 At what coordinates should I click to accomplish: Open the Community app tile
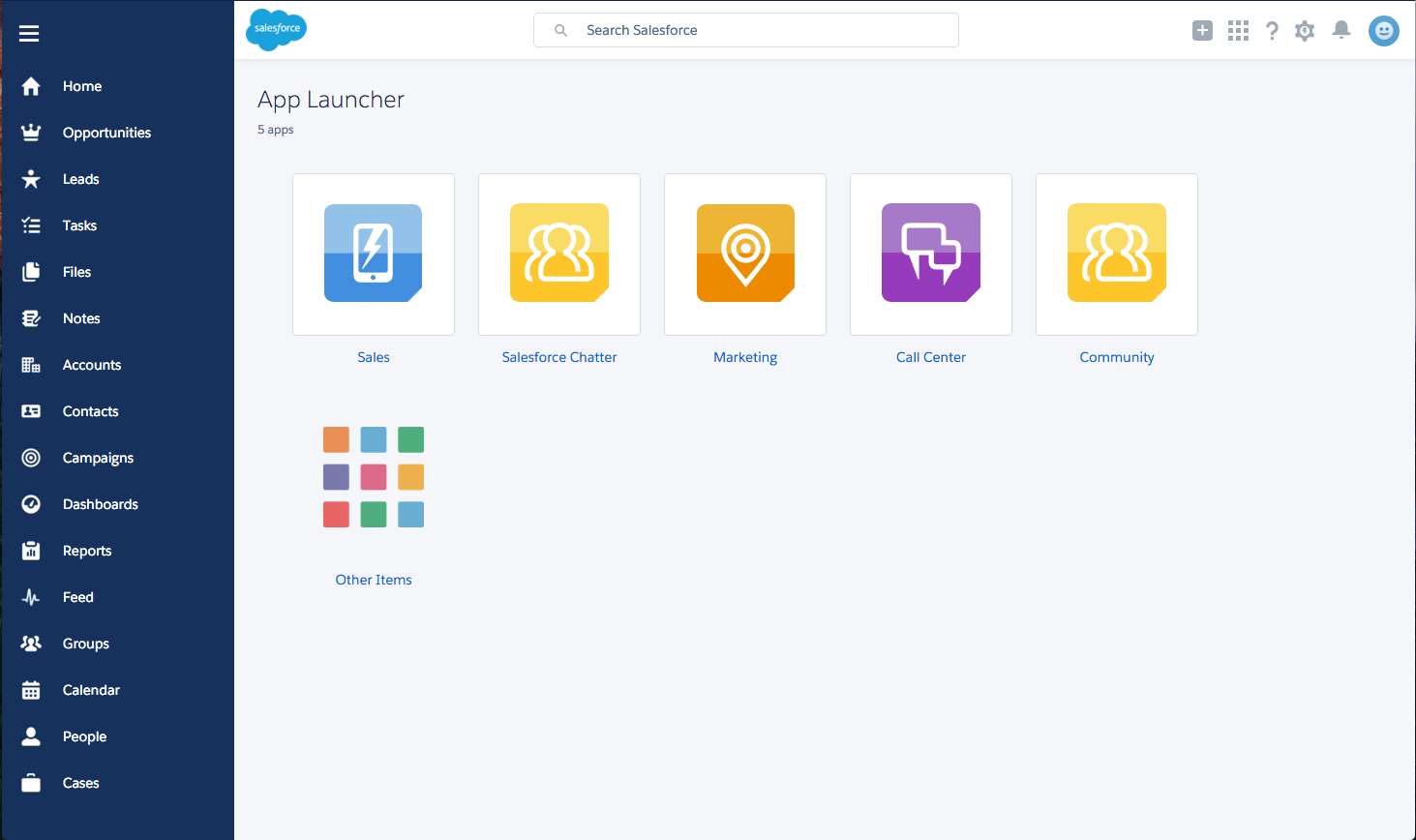[1117, 255]
